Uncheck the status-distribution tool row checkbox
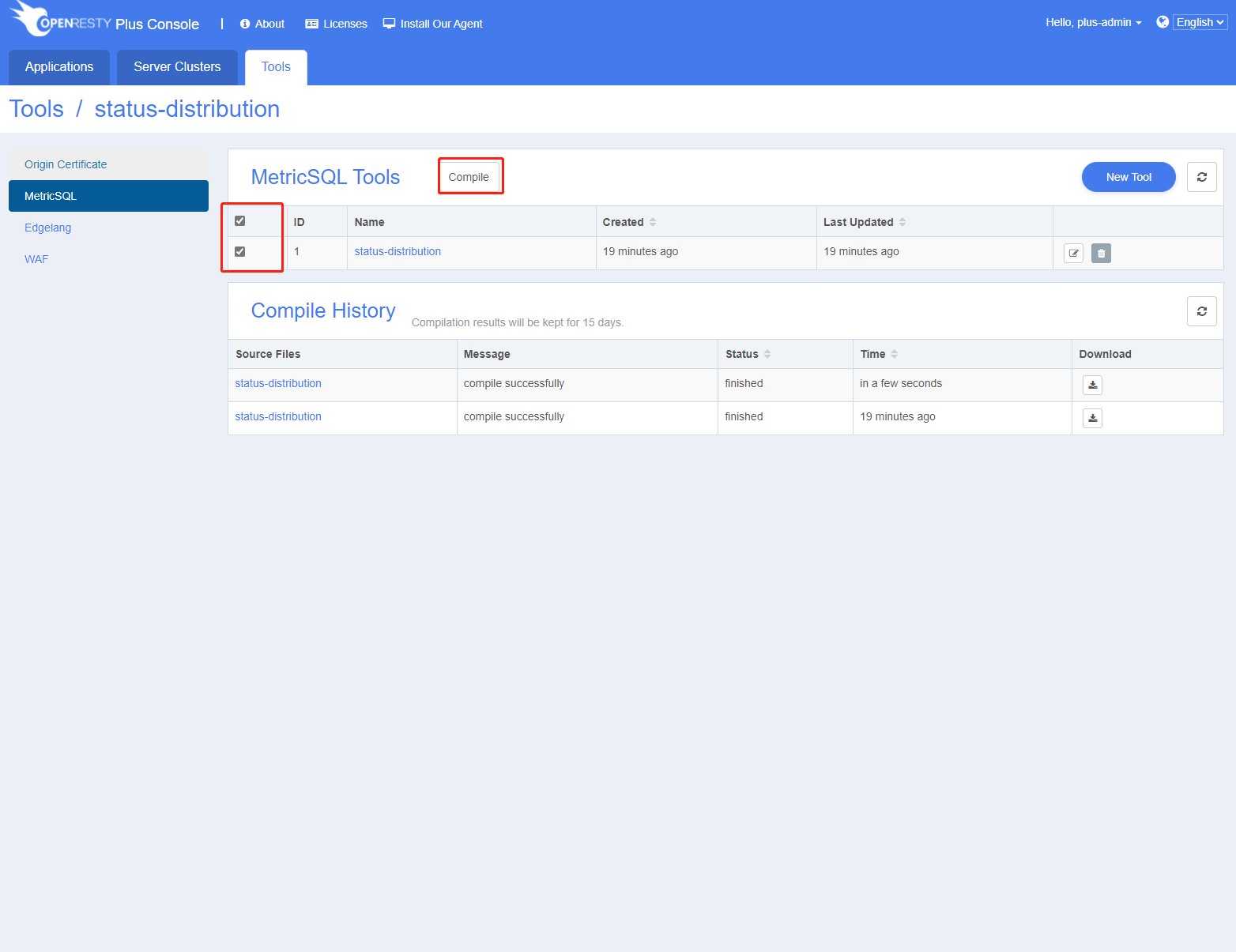 tap(240, 252)
